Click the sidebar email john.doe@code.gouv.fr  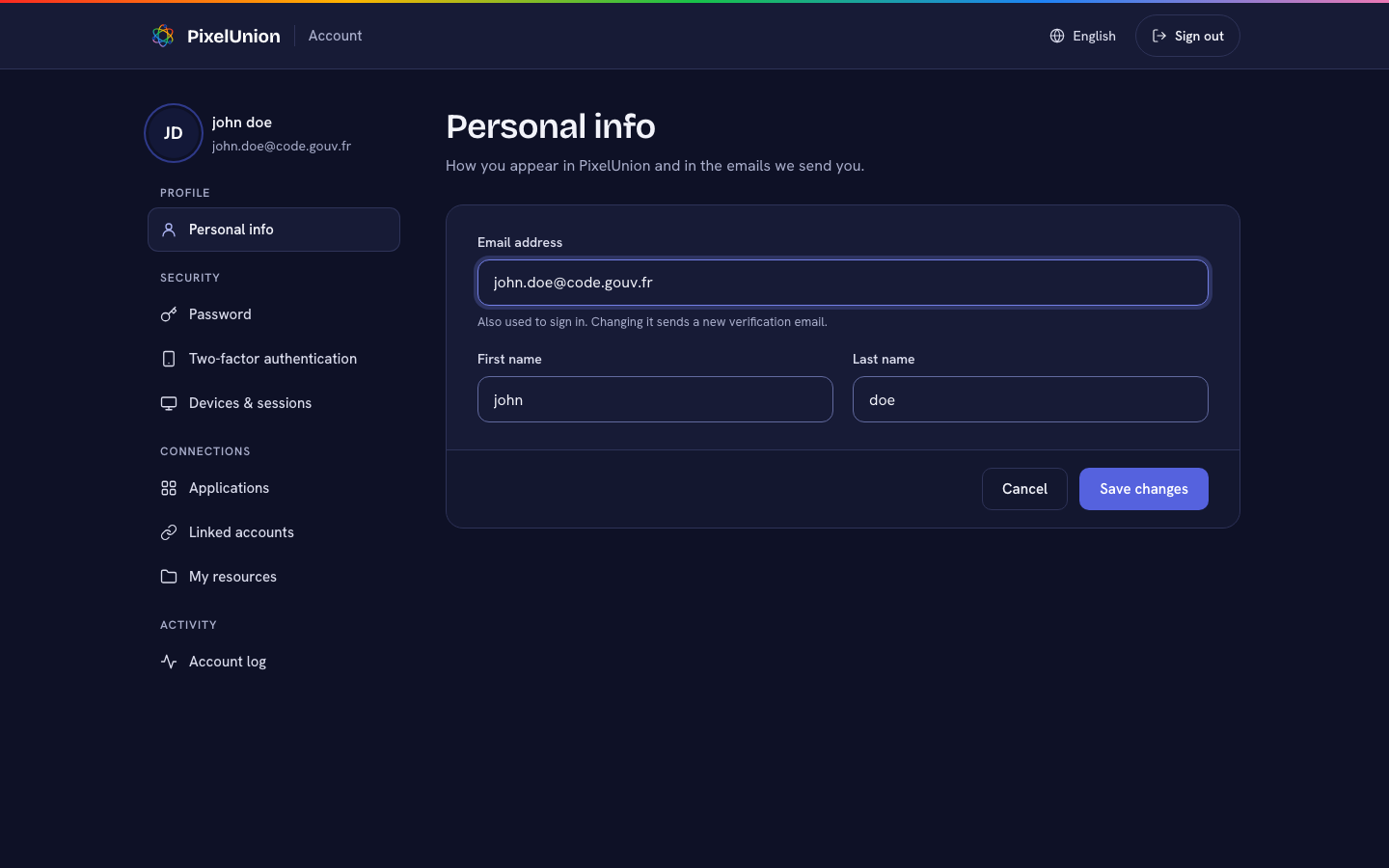click(x=282, y=146)
